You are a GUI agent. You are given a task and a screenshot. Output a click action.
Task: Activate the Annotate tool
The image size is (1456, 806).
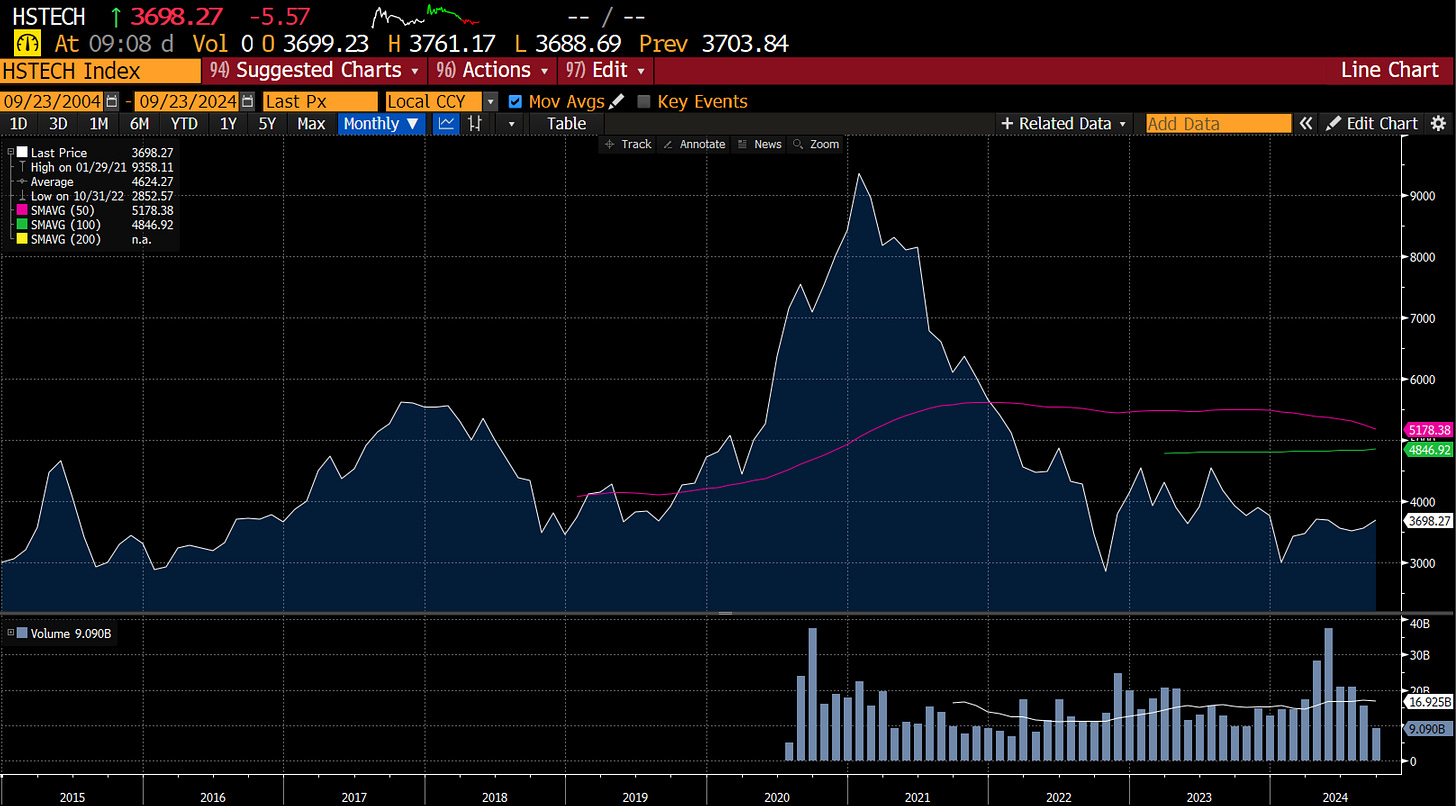tap(694, 144)
